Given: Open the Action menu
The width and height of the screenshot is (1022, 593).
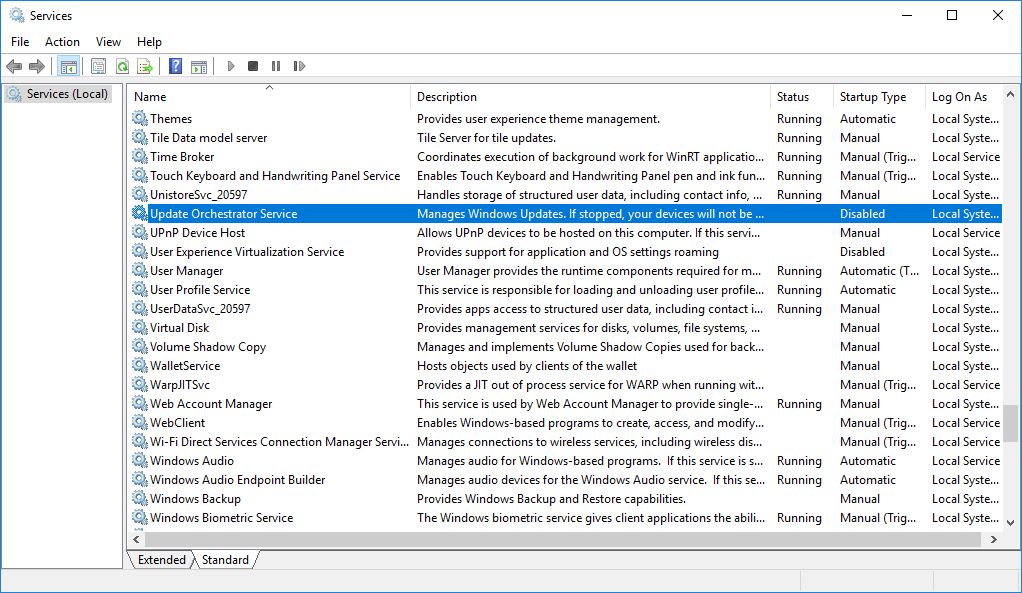Looking at the screenshot, I should [x=62, y=41].
